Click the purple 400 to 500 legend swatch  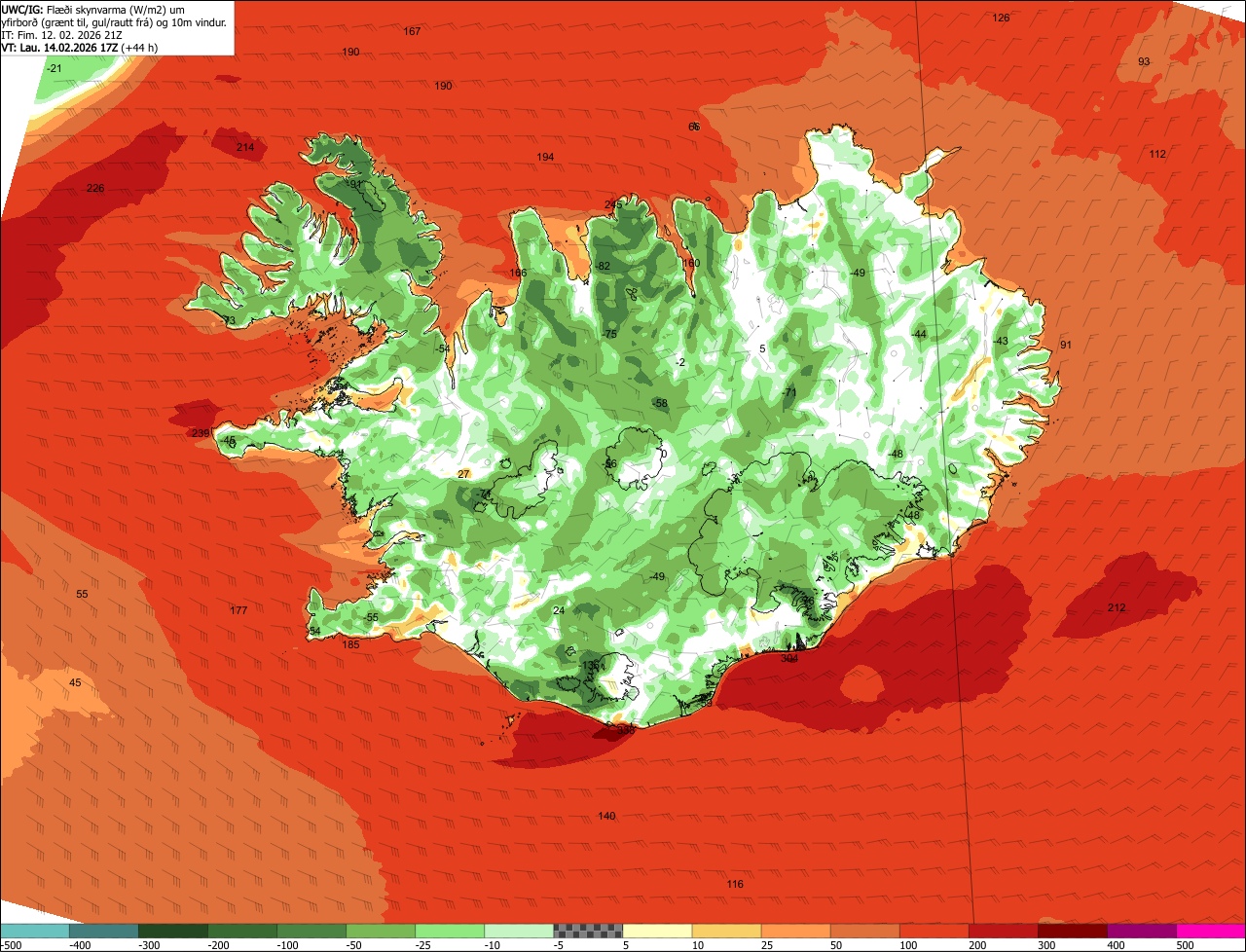[x=1142, y=930]
